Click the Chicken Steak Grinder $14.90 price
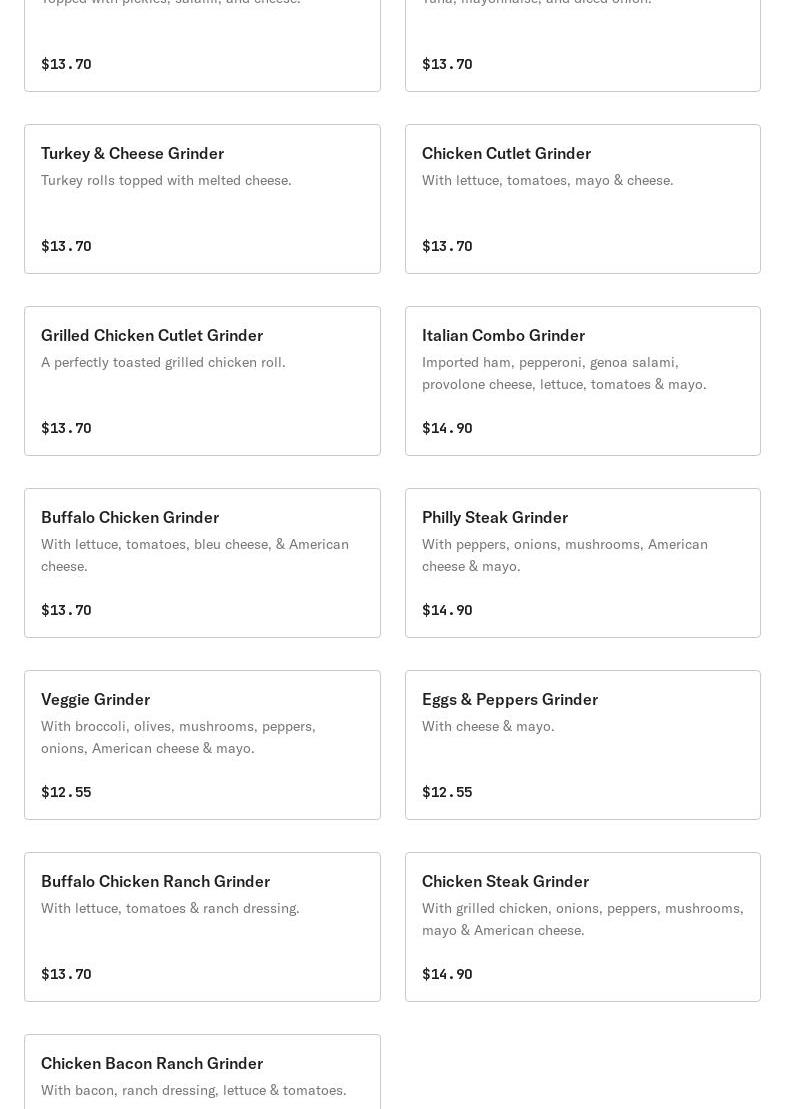This screenshot has height=1109, width=785. point(447,974)
